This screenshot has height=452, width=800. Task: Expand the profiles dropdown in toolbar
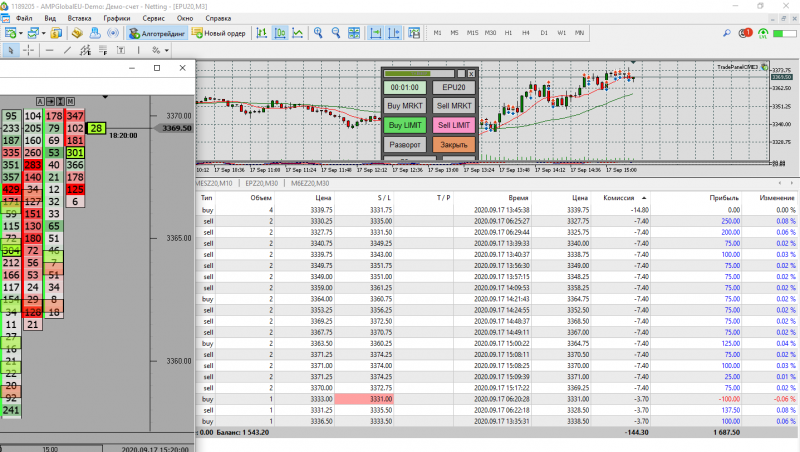46,33
